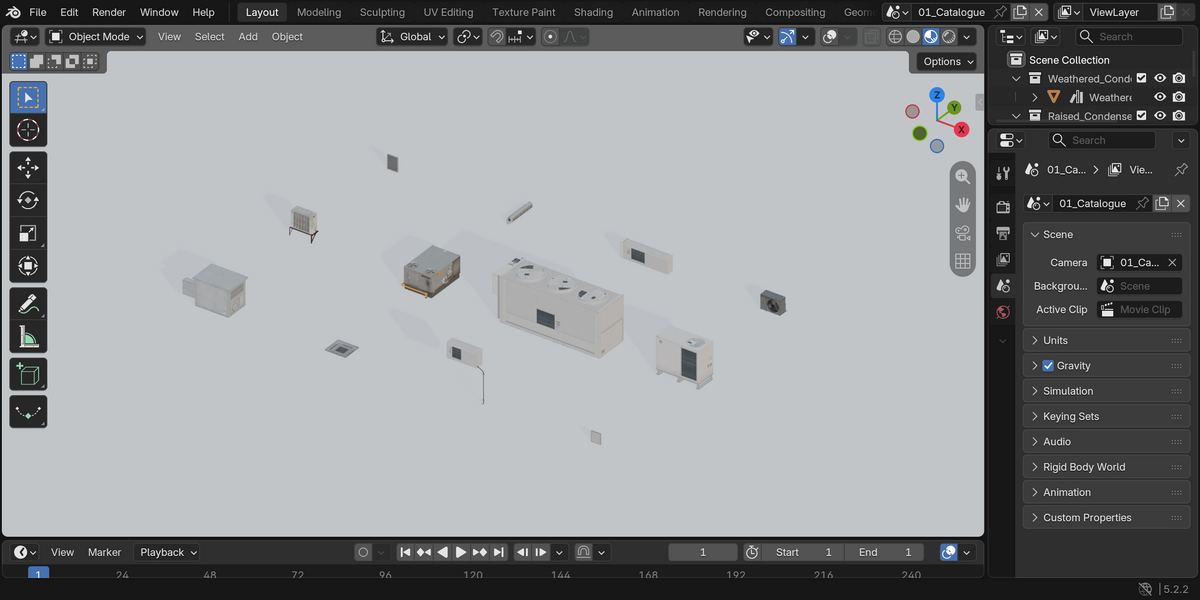Switch perspective/orthographic with grid icon
Viewport: 1200px width, 600px height.
tap(962, 261)
